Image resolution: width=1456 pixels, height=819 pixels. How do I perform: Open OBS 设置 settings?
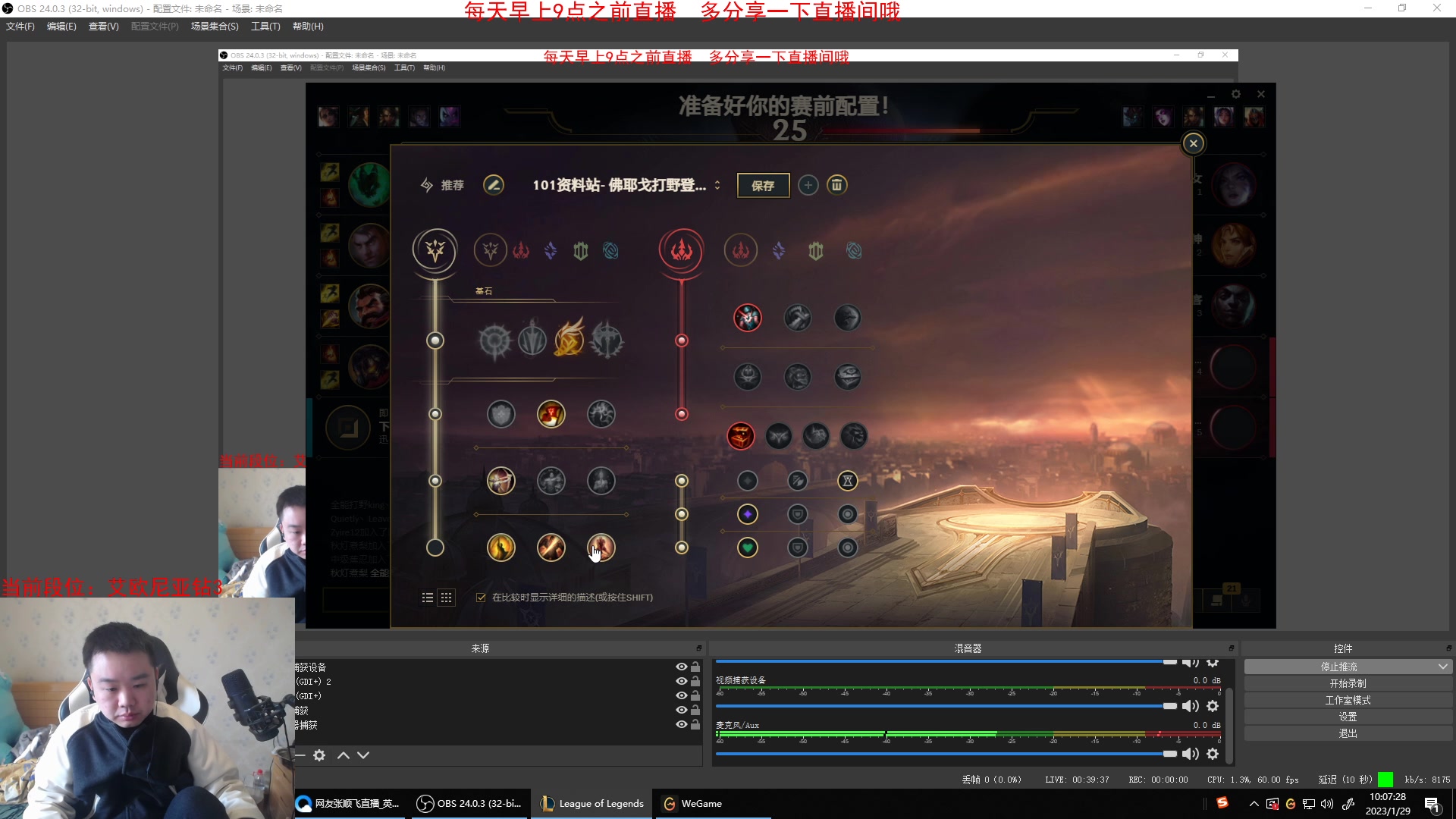[x=1348, y=717]
